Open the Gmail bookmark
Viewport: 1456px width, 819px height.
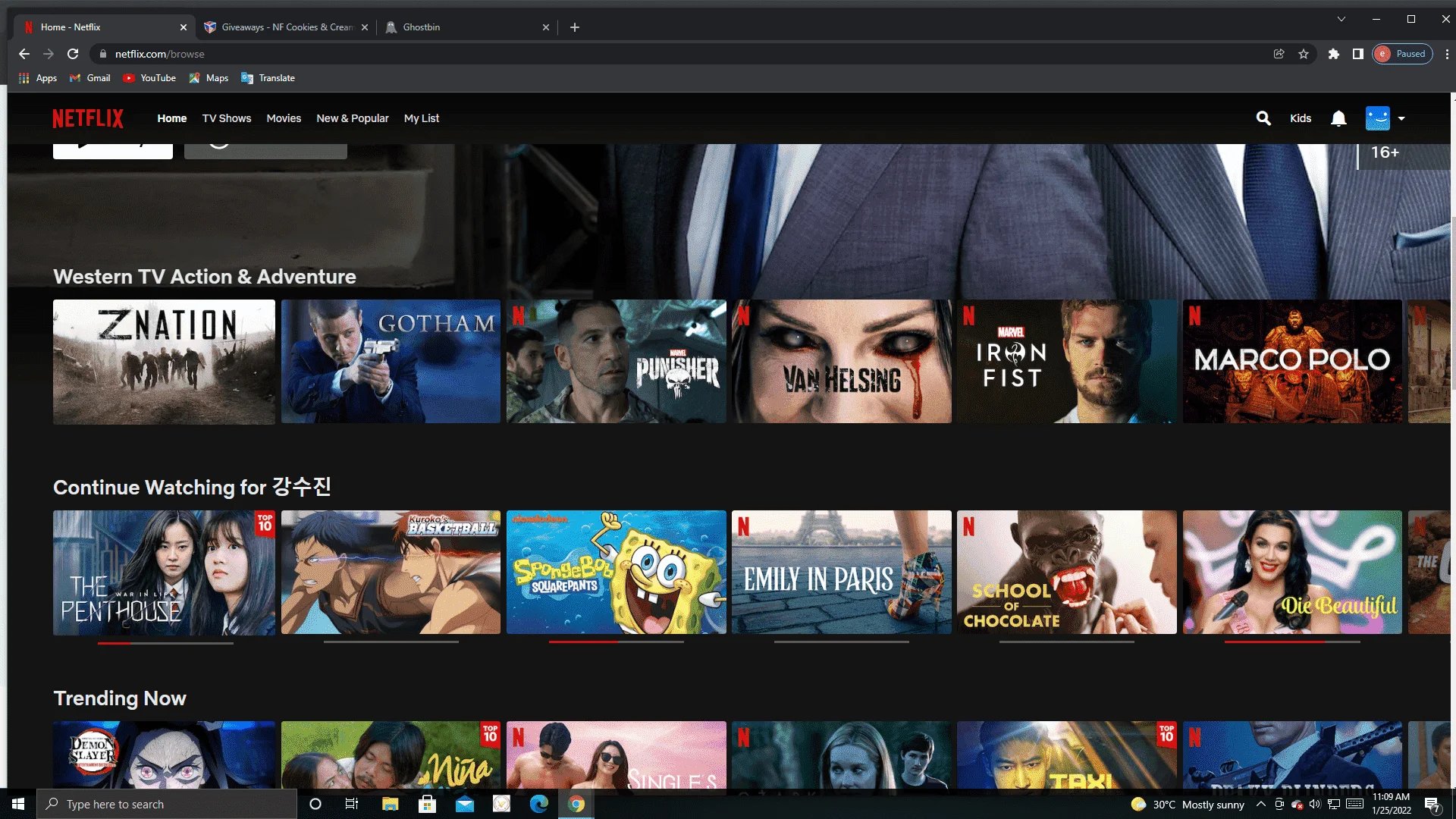click(90, 78)
